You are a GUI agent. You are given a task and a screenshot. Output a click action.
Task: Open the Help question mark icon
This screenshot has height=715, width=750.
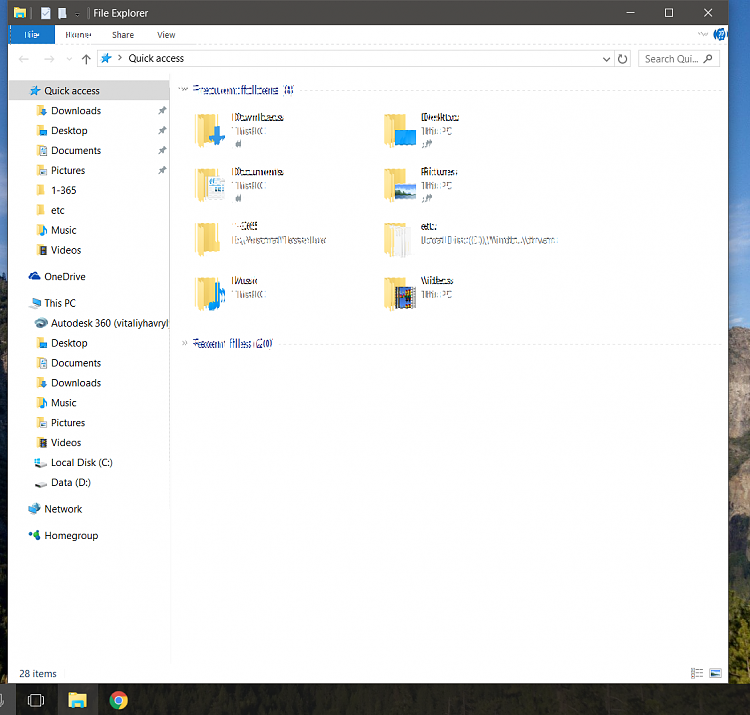click(720, 34)
